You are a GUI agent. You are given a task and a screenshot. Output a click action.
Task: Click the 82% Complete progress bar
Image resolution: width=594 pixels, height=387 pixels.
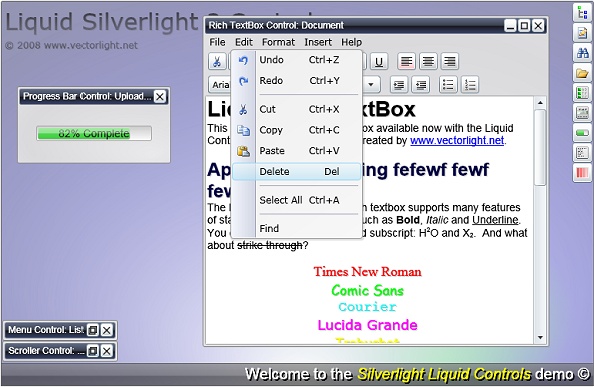click(x=94, y=133)
